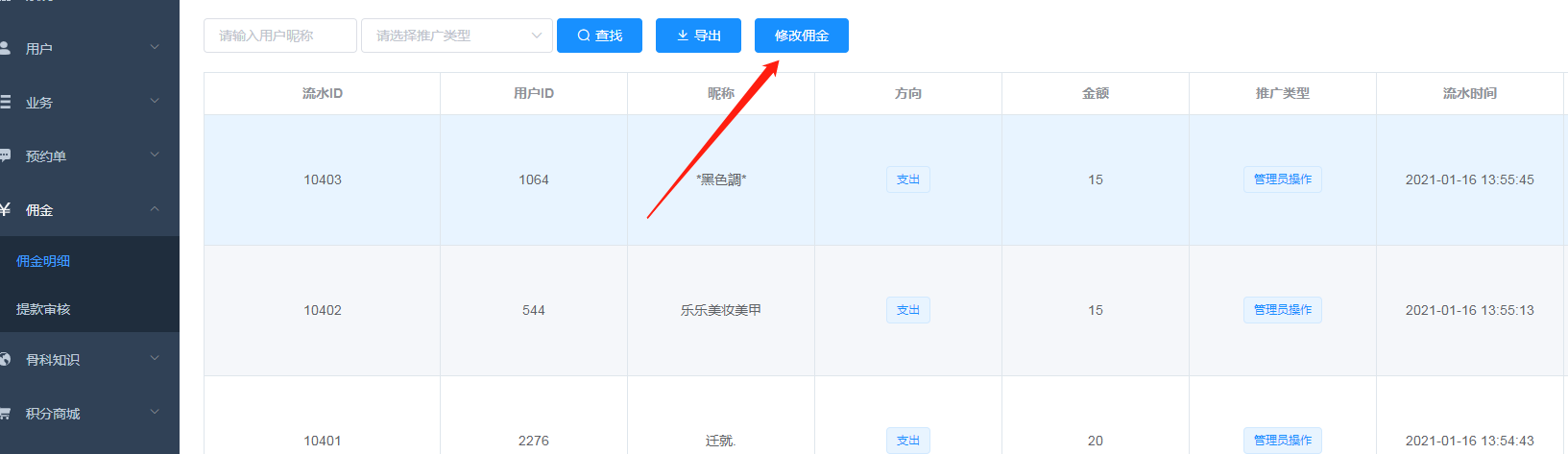Expand the 骨科知识 menu chevron
This screenshot has height=454, width=1568.
coord(155,358)
